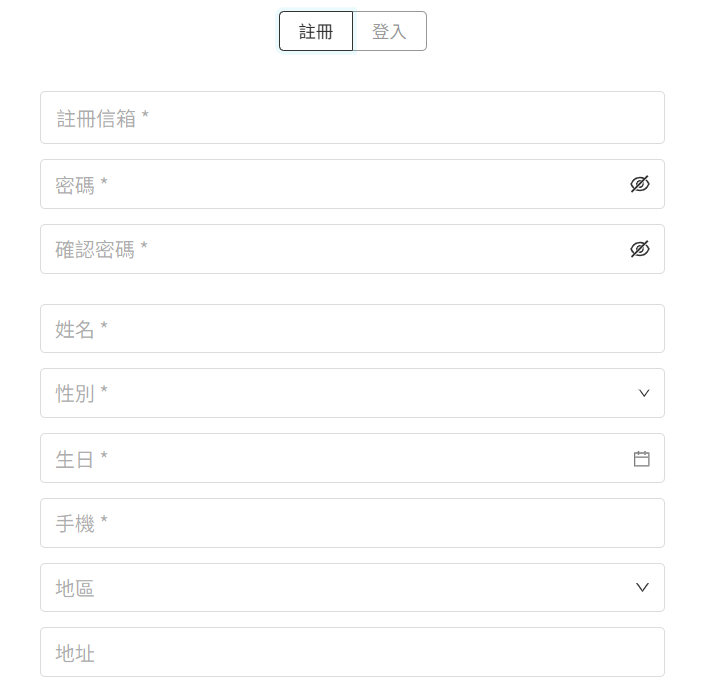Click the 註冊信箱 placeholder text
This screenshot has height=683, width=725.
coord(103,119)
